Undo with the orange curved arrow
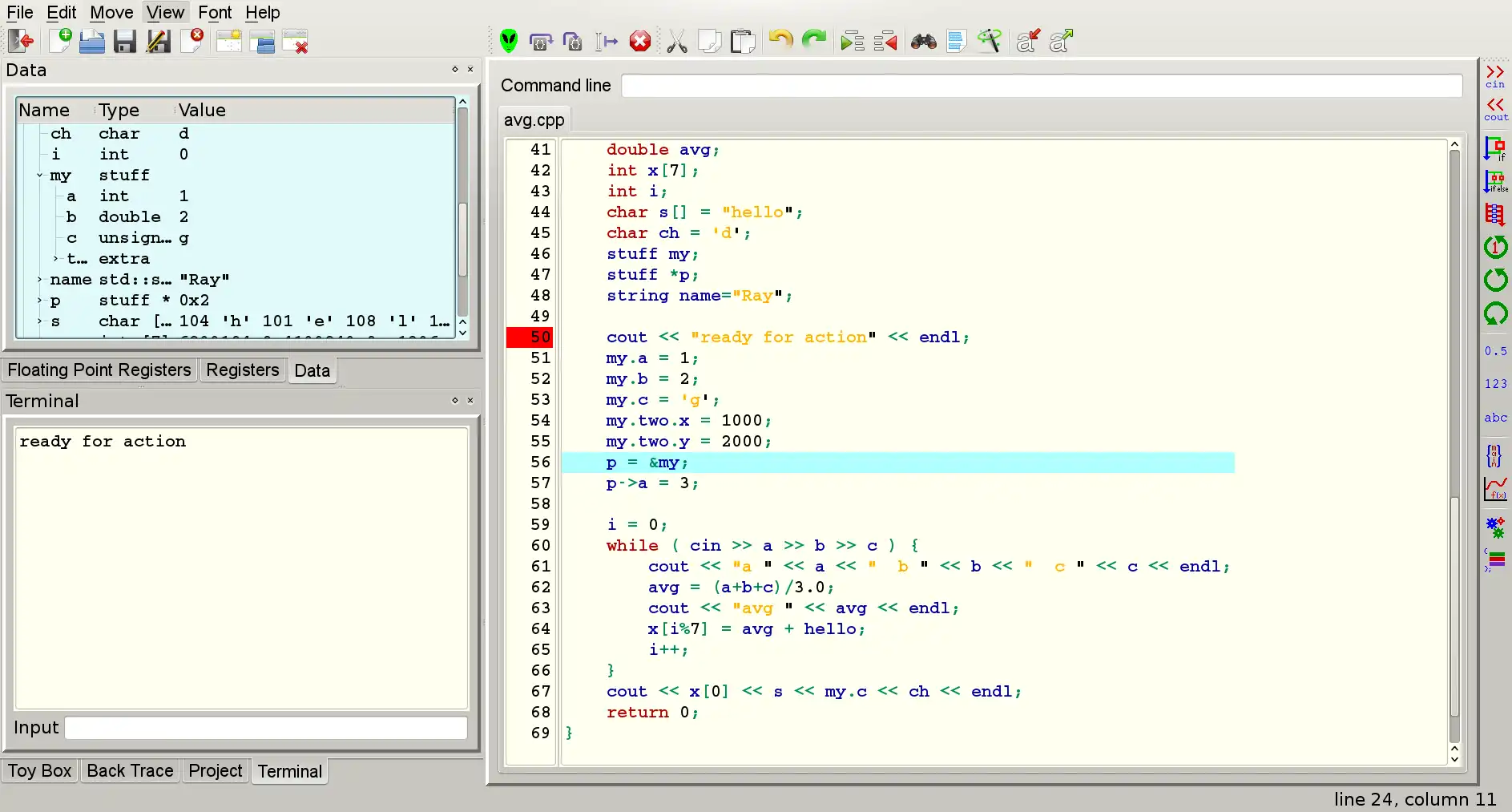 click(x=780, y=39)
